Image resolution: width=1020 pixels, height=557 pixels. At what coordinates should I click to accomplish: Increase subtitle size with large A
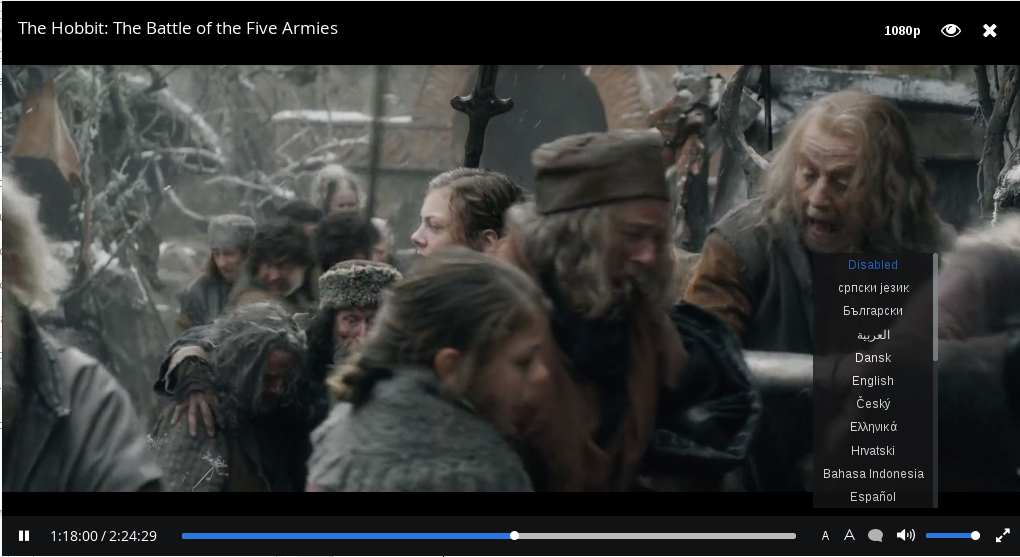849,535
